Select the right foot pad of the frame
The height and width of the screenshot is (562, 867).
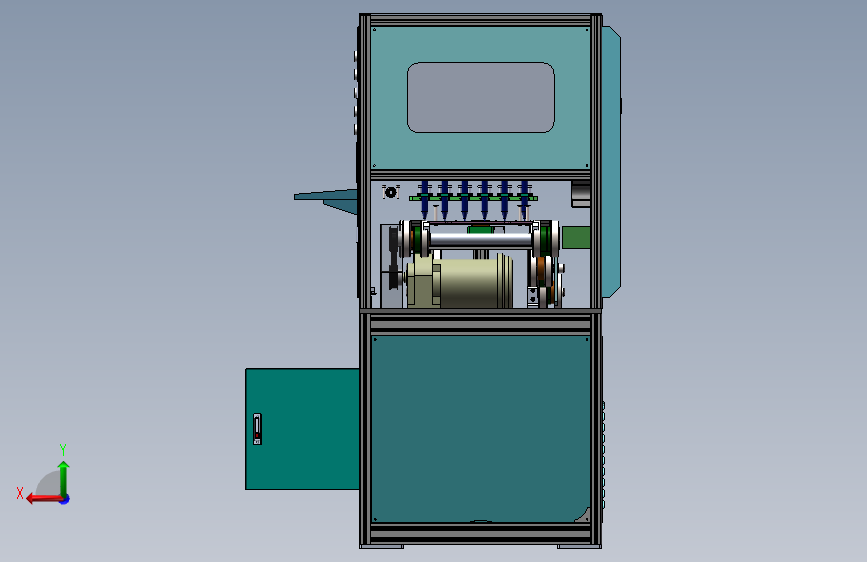coord(579,547)
